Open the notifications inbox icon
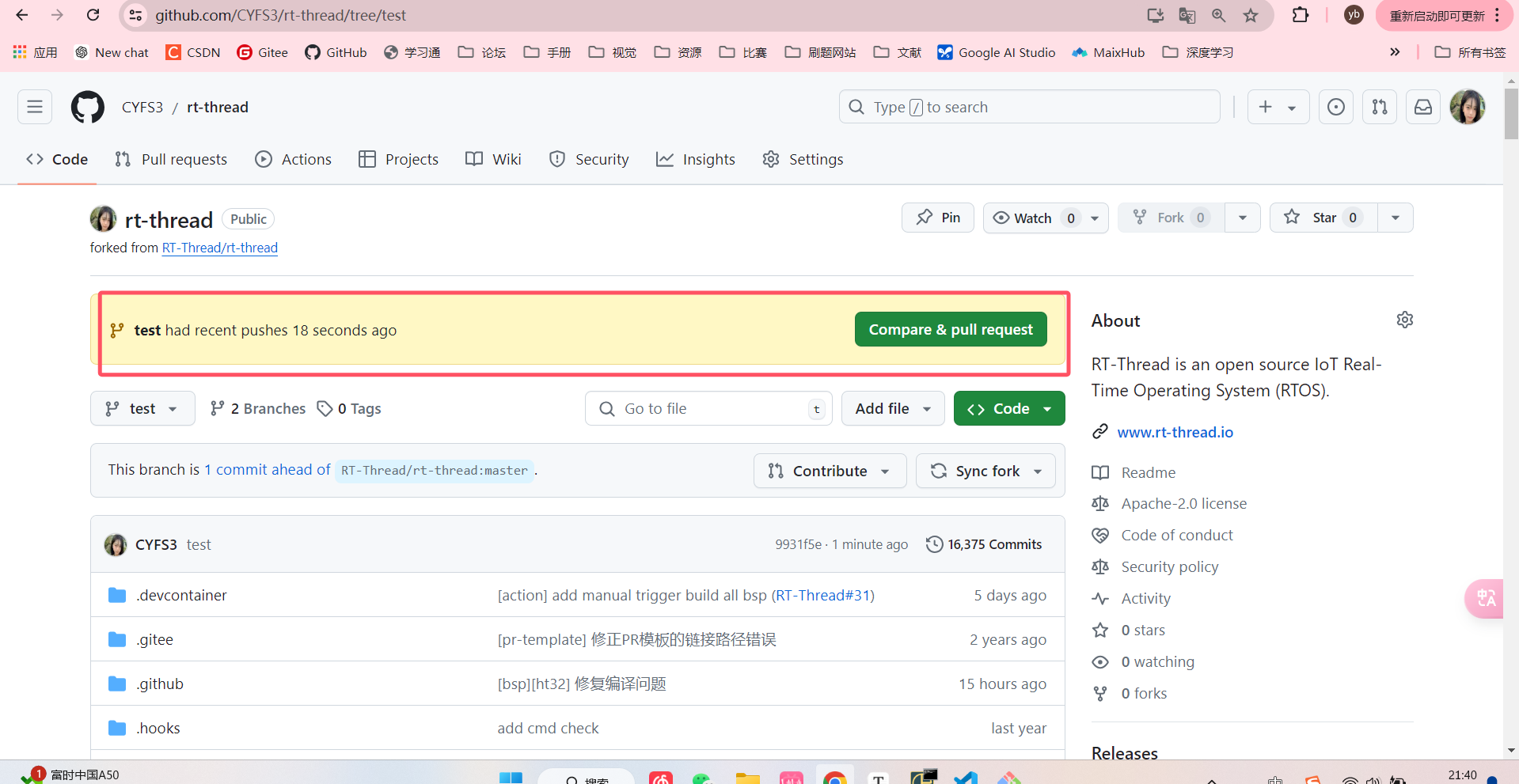 coord(1423,107)
